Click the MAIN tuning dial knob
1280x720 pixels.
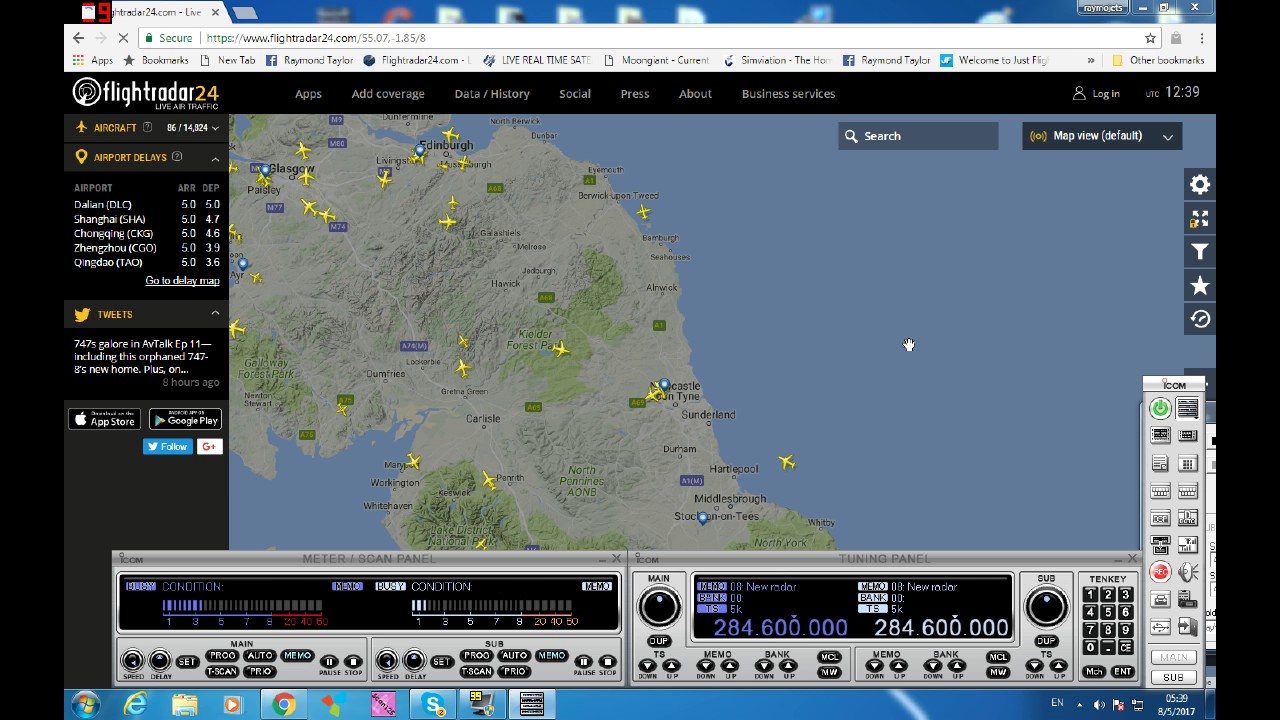coord(659,605)
